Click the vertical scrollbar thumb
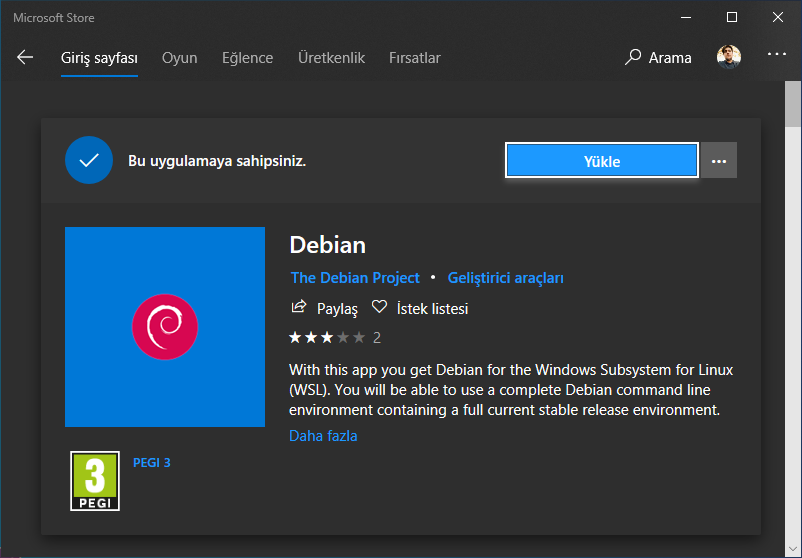The height and width of the screenshot is (558, 802). pos(793,104)
